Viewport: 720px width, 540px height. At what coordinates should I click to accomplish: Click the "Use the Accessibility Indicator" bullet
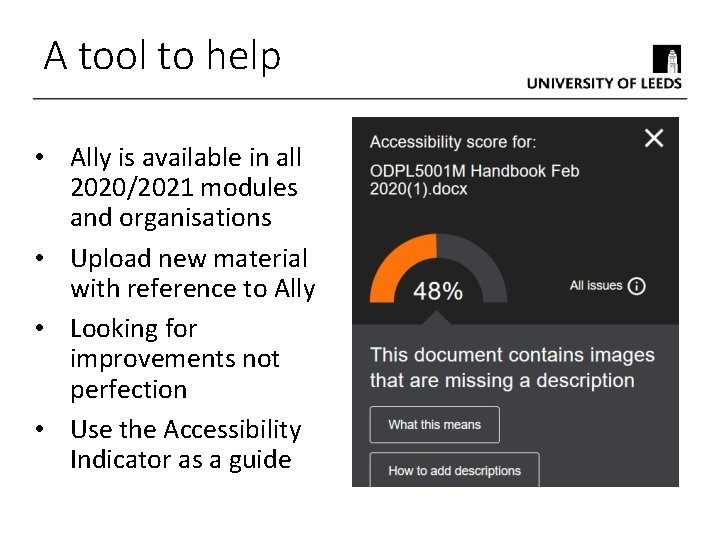pos(185,444)
